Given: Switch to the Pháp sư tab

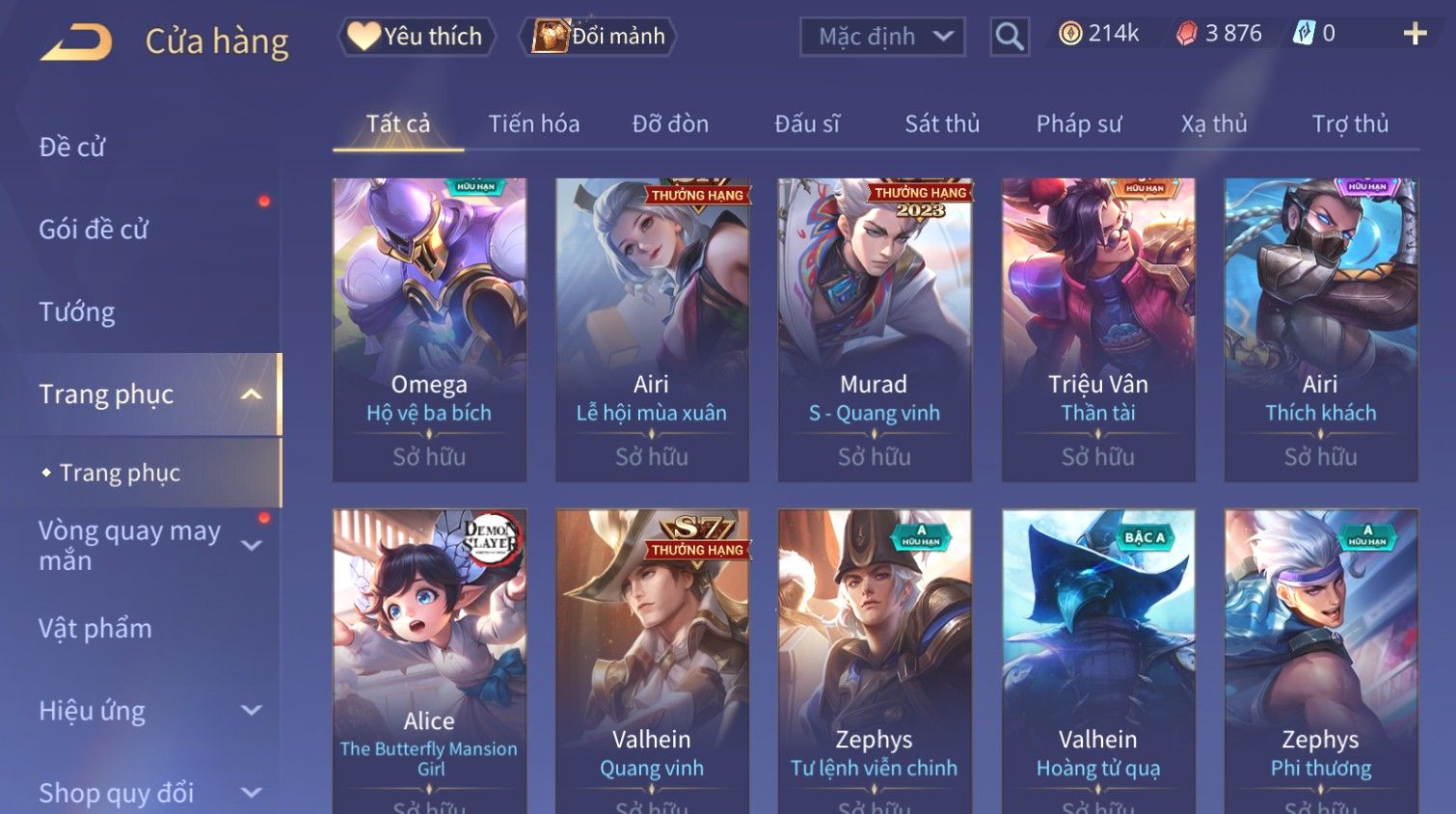Looking at the screenshot, I should coord(1079,123).
